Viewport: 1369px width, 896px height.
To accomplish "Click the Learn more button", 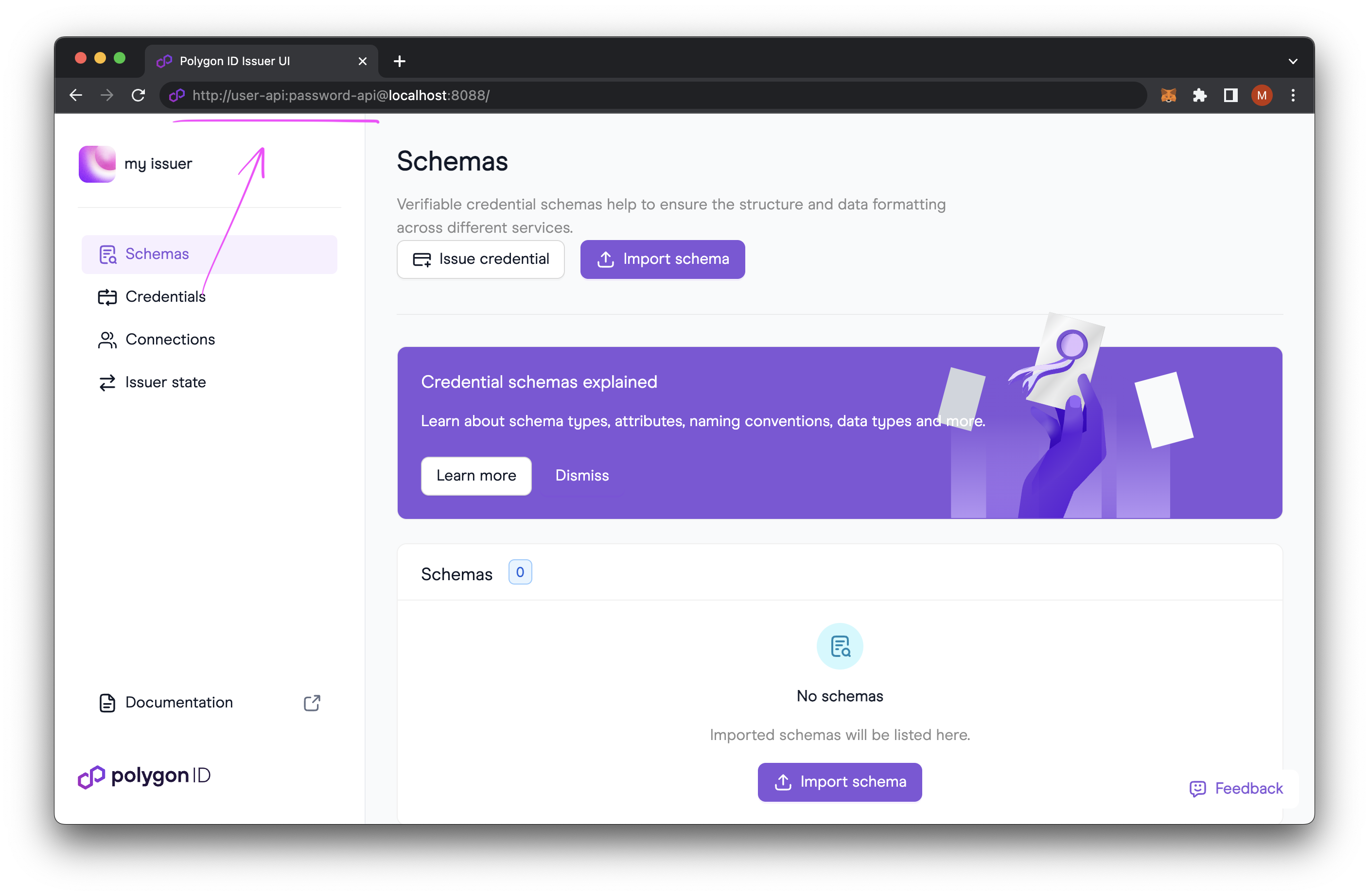I will 475,475.
